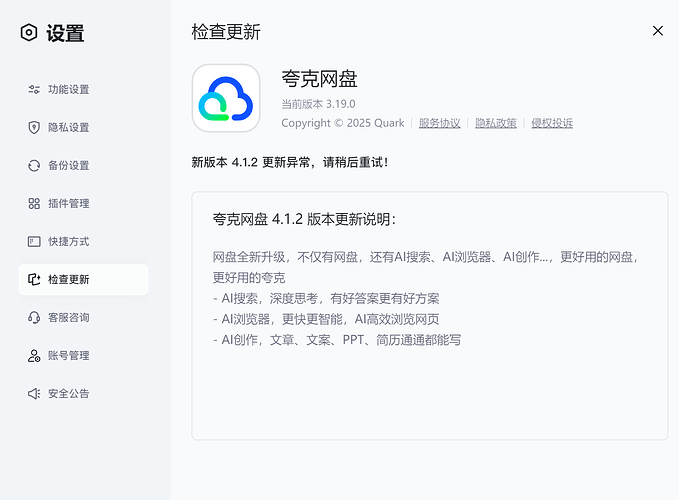Click the 隐私设置 shield icon

34,127
